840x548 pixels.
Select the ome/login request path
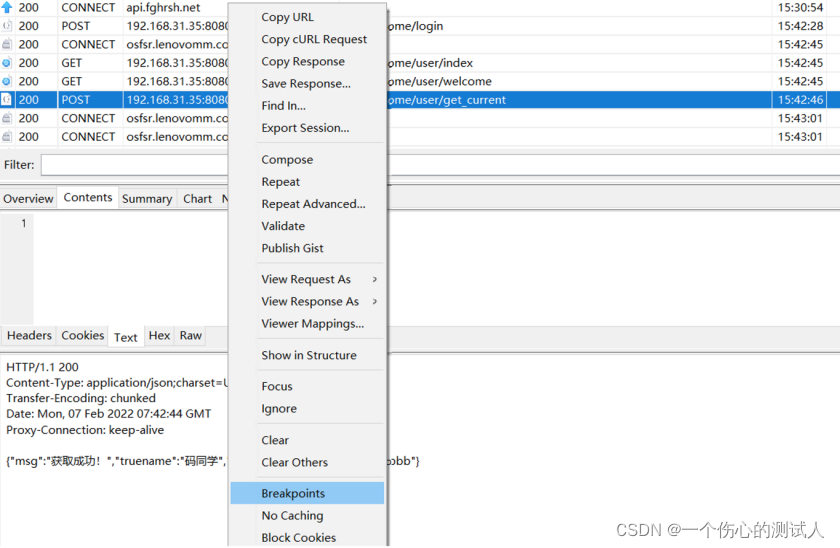tap(416, 26)
